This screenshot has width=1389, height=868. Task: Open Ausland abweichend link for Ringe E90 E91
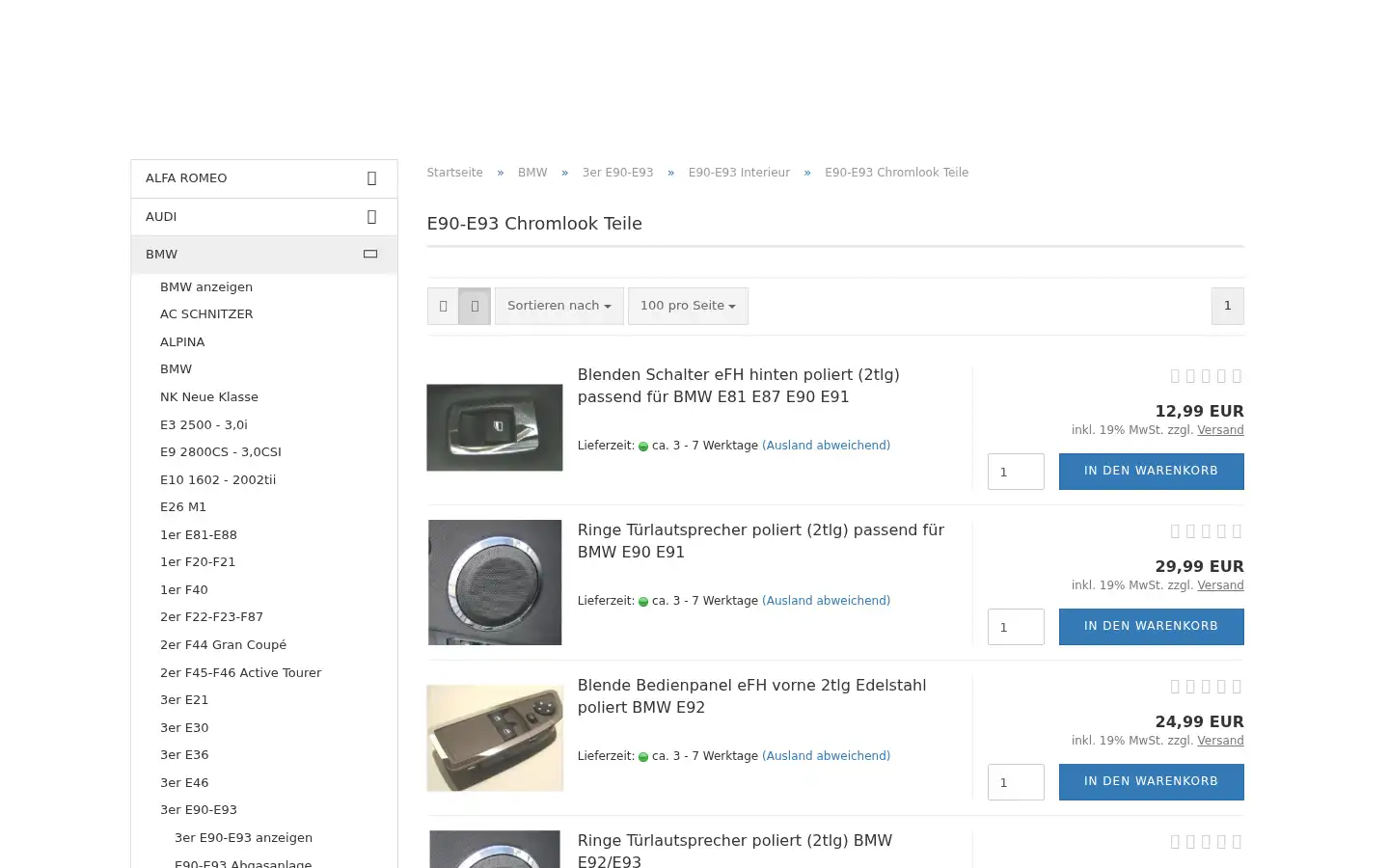pos(826,601)
